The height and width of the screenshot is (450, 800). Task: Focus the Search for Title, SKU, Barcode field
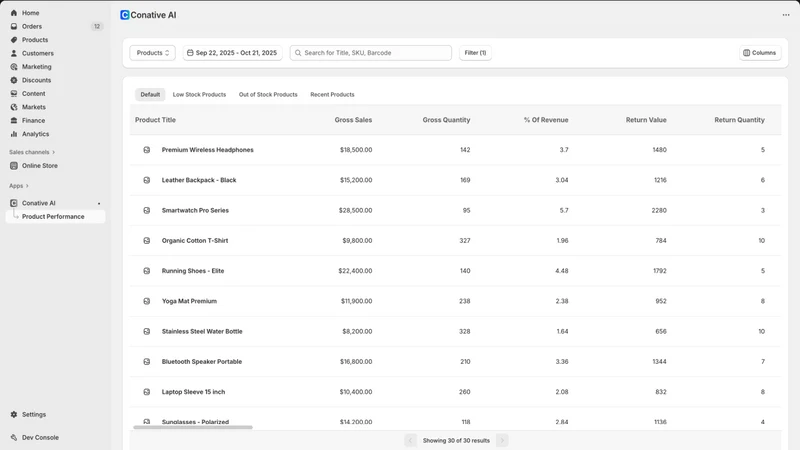point(370,53)
